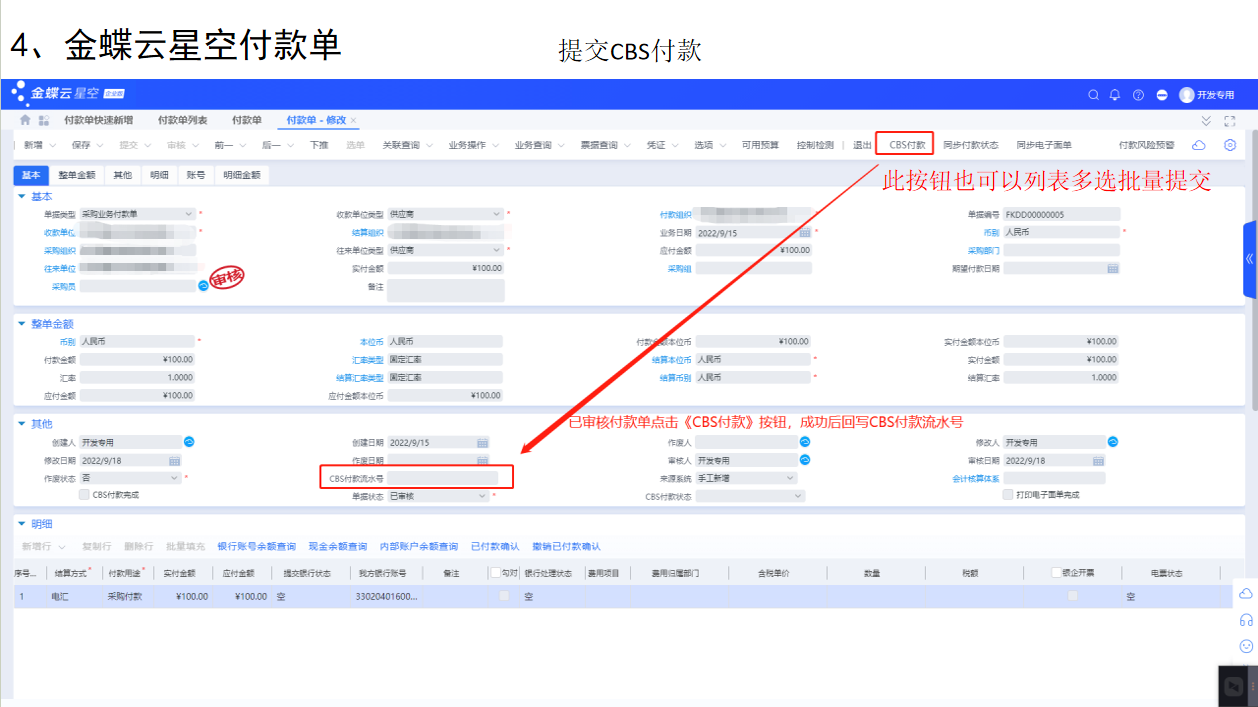The width and height of the screenshot is (1258, 707).
Task: Check the 锁企开票 box in row 1
Action: (1073, 596)
